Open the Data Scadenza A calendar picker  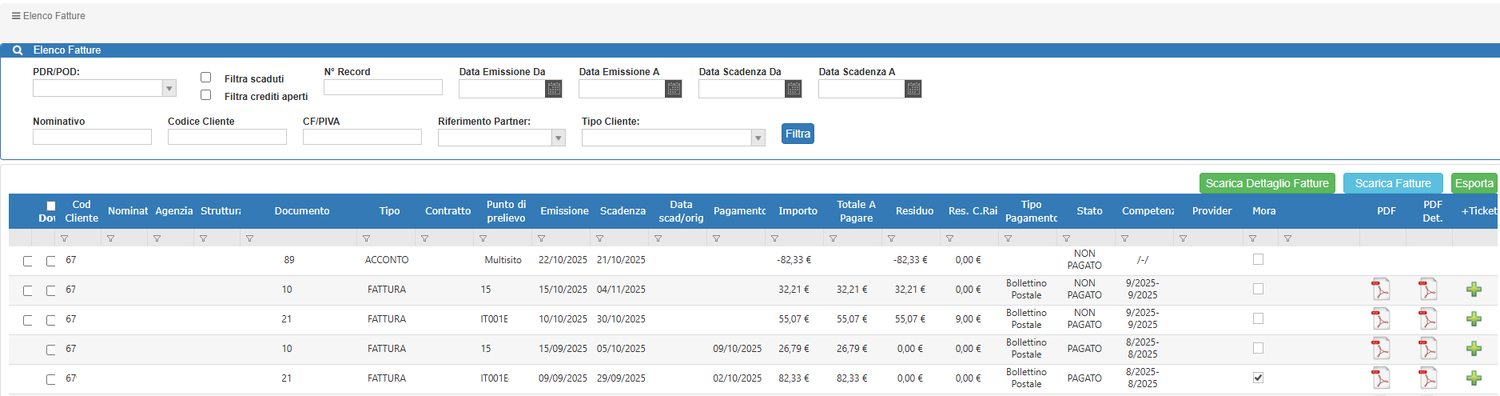913,89
